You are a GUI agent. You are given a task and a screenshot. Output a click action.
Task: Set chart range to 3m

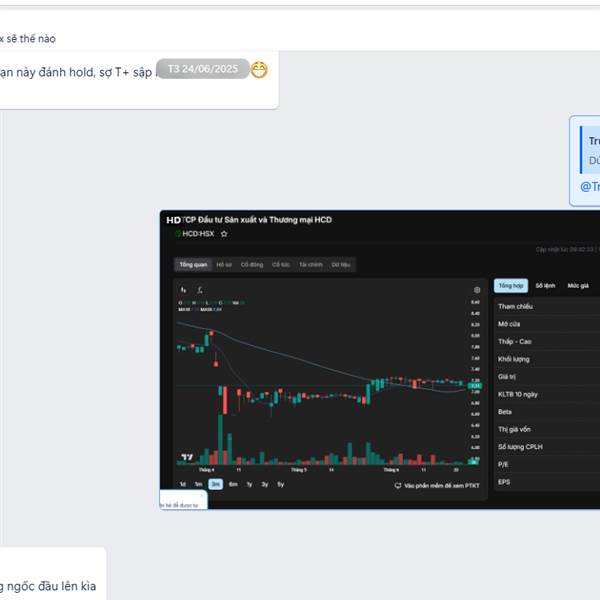point(215,484)
